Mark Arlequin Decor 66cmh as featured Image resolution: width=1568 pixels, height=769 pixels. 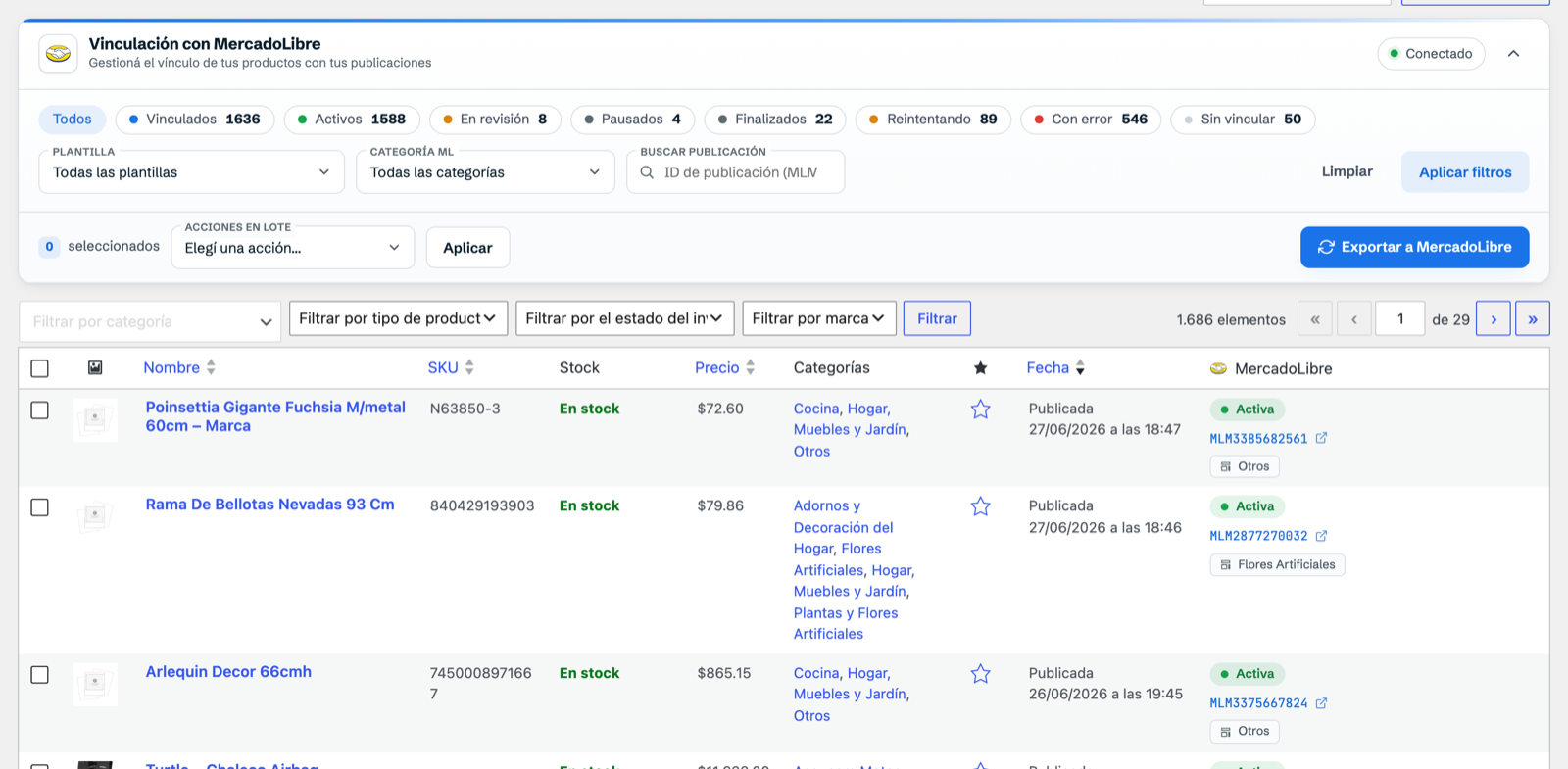tap(980, 674)
